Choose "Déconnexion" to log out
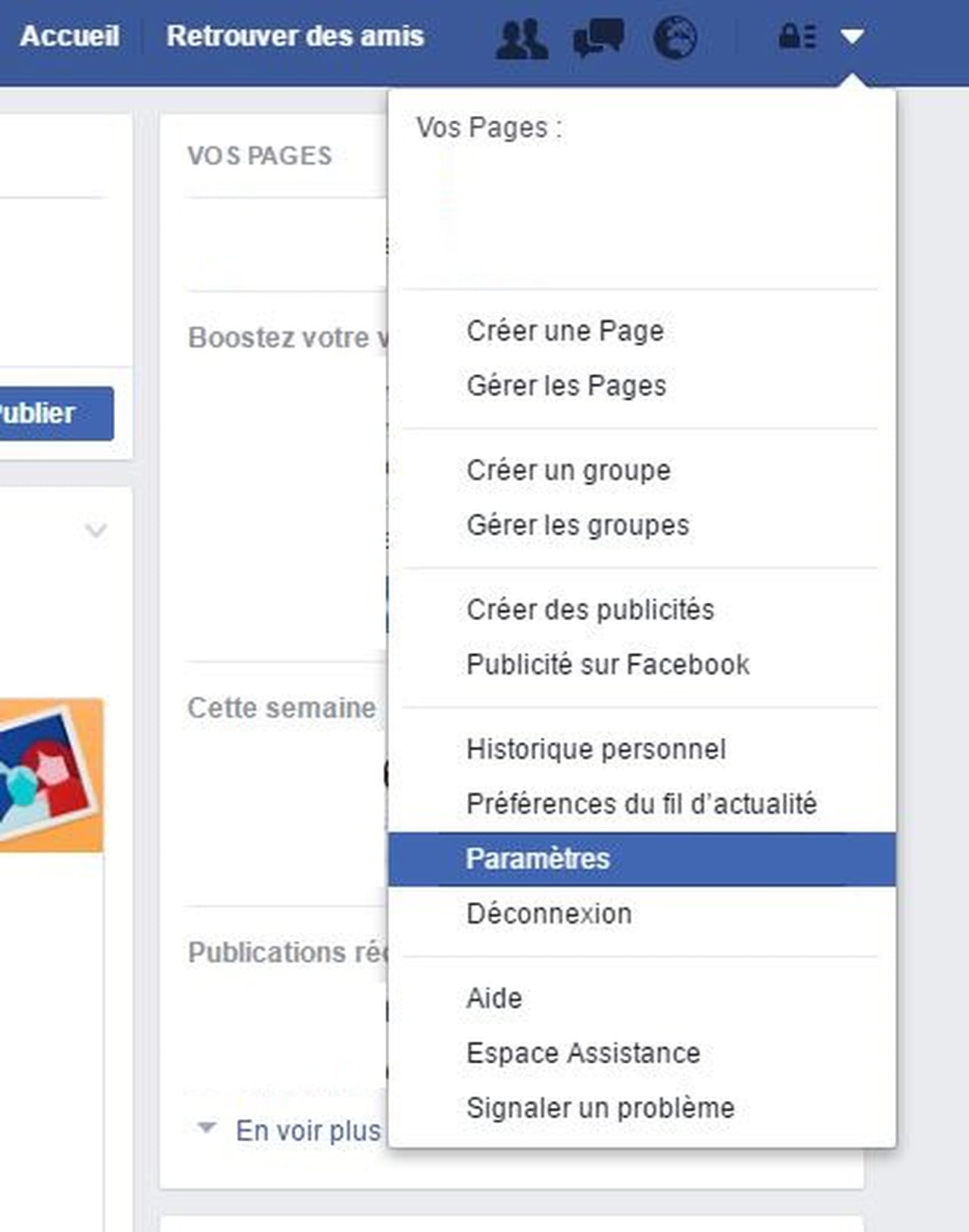969x1232 pixels. tap(549, 914)
